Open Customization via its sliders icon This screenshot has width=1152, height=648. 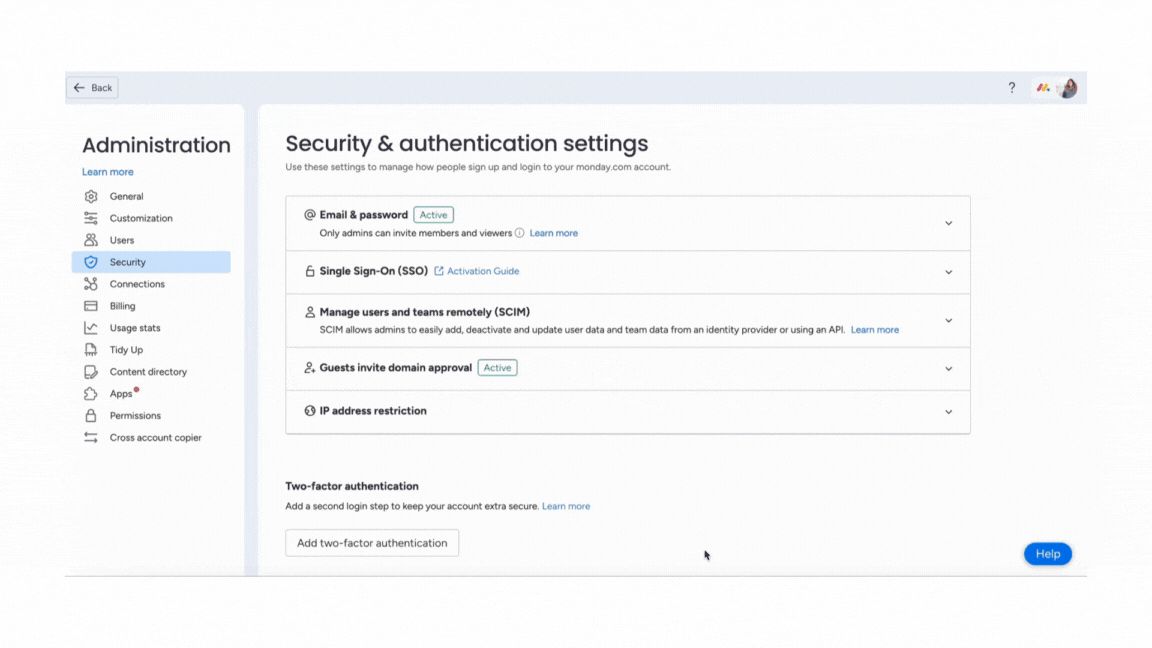89,218
